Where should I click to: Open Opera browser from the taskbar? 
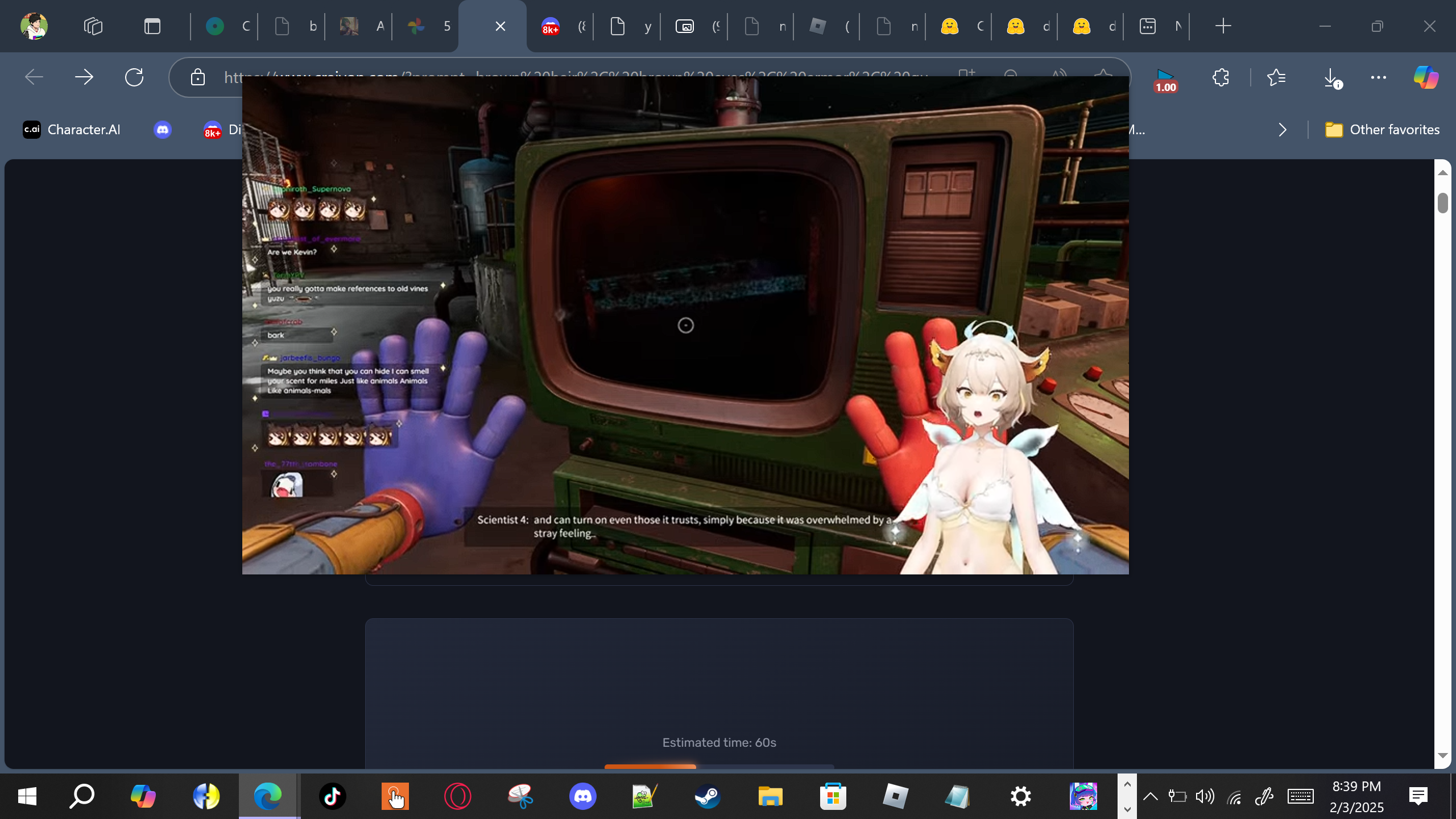(x=457, y=796)
